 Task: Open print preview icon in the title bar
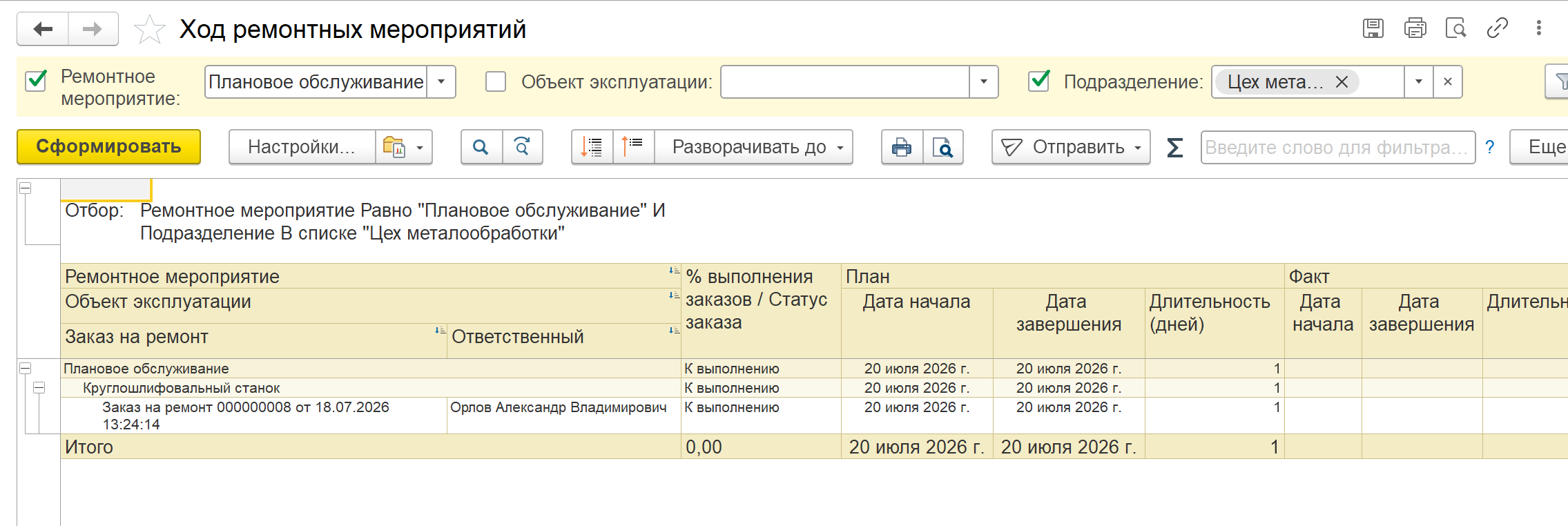tap(1455, 28)
